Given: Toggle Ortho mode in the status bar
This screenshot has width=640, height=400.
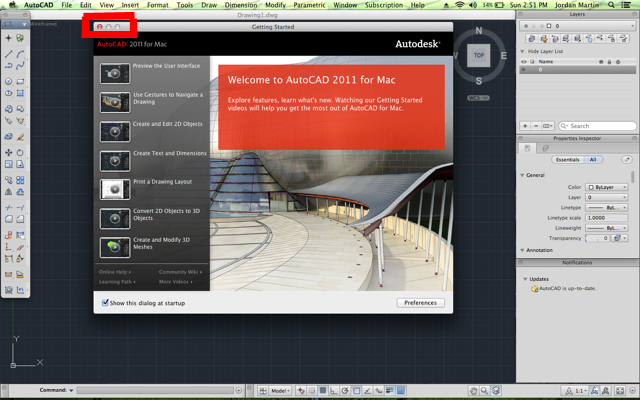Looking at the screenshot, I should click(334, 391).
